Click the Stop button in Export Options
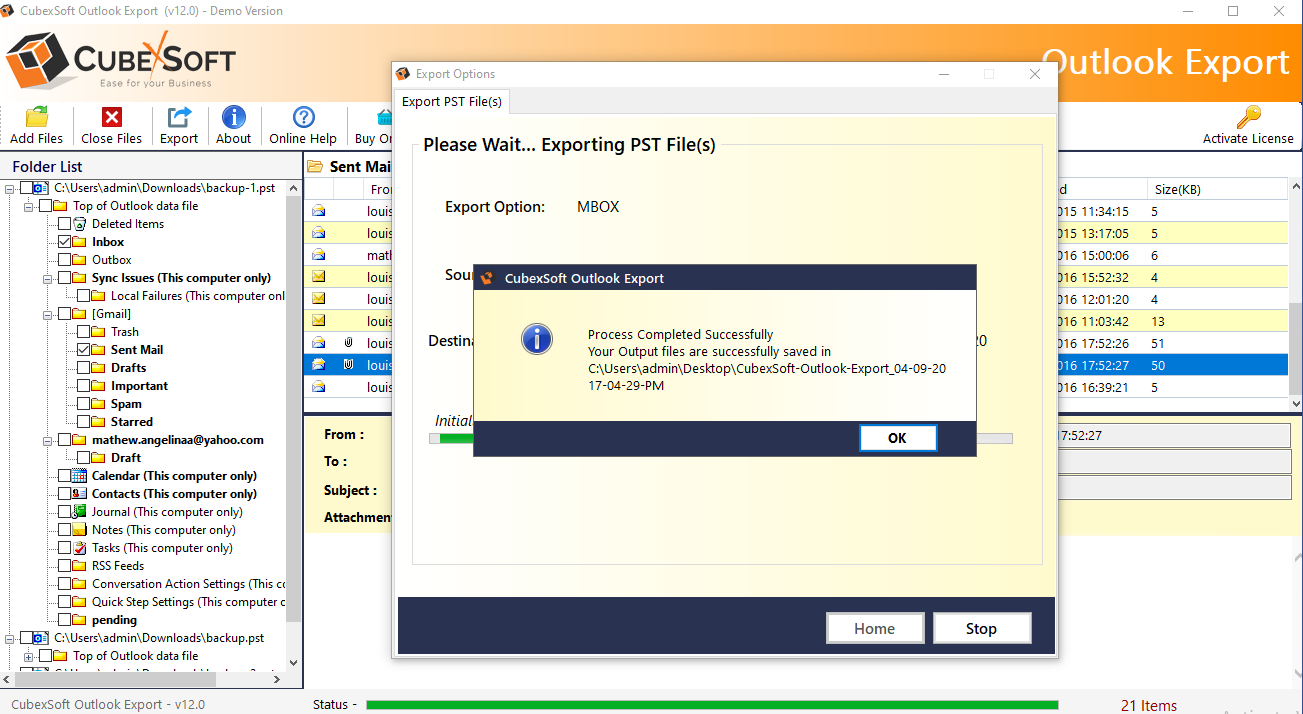Viewport: 1303px width, 714px height. pyautogui.click(x=981, y=628)
